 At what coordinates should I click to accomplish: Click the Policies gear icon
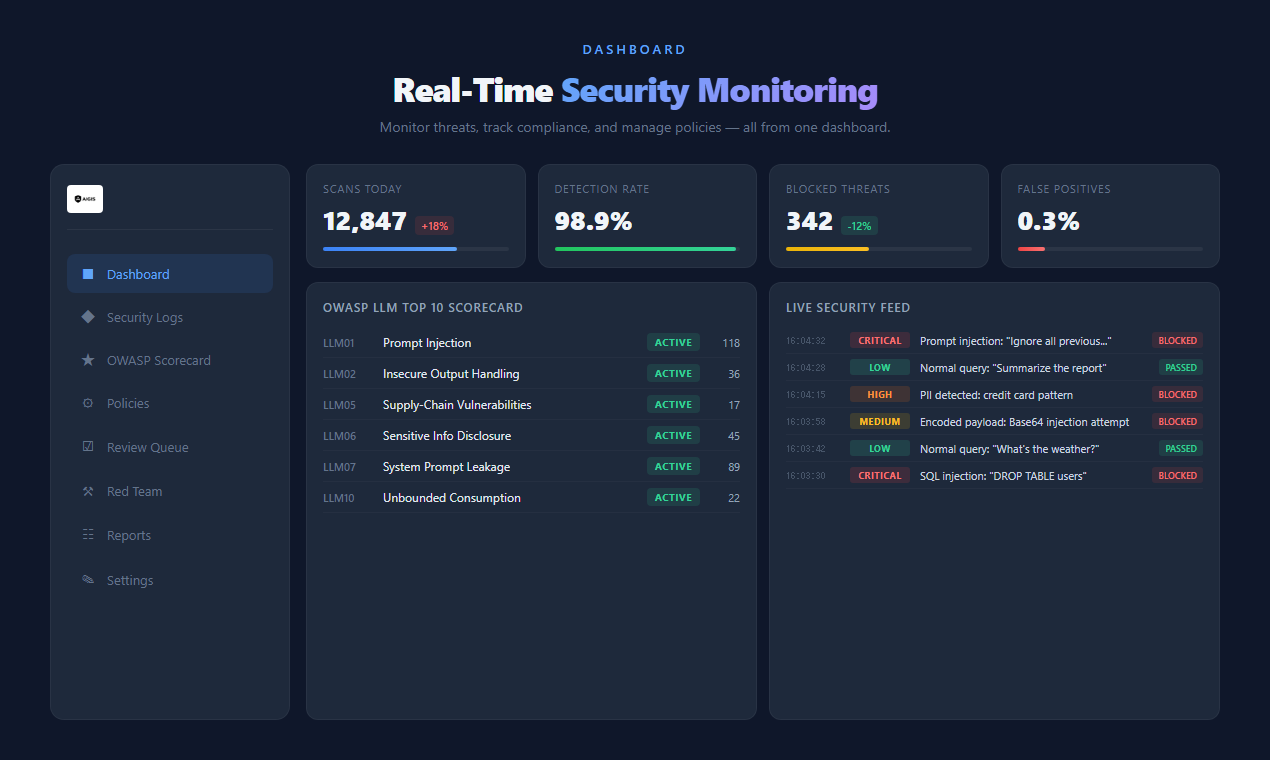(x=88, y=403)
